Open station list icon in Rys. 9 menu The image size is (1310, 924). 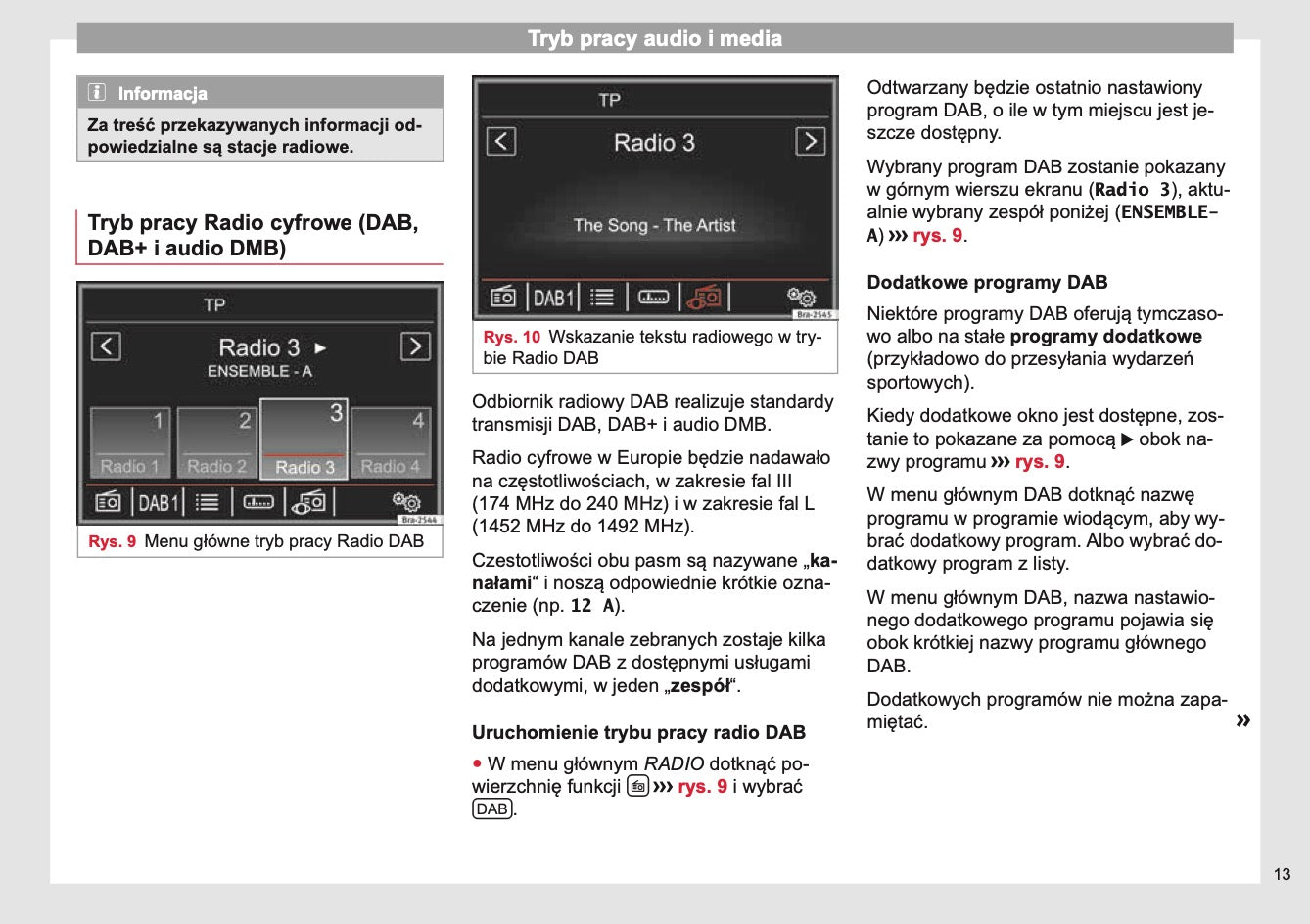pos(207,502)
